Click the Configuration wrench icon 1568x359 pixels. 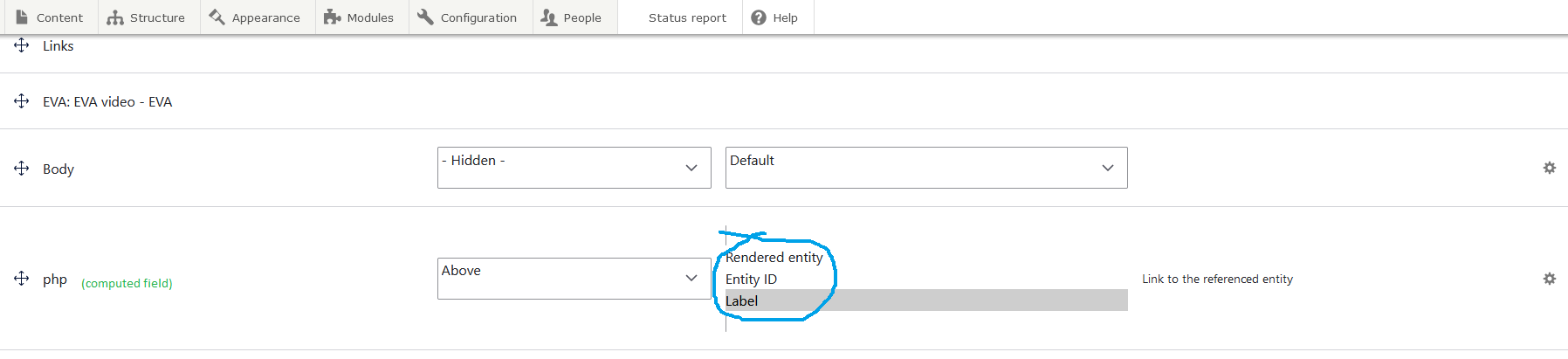coord(425,17)
